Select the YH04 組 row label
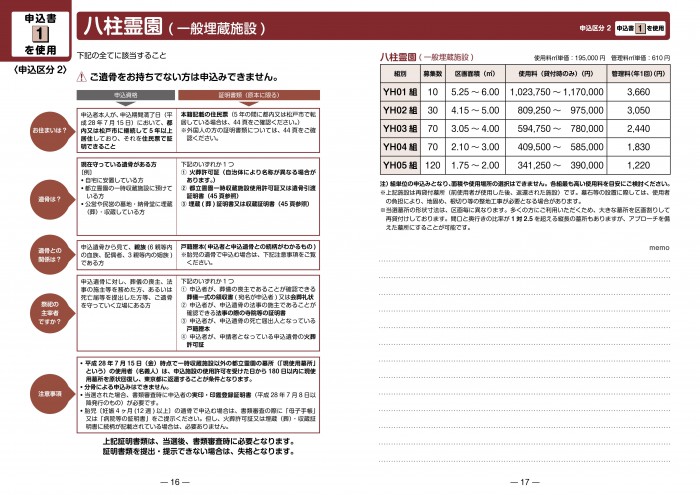700x495 pixels. coord(400,147)
